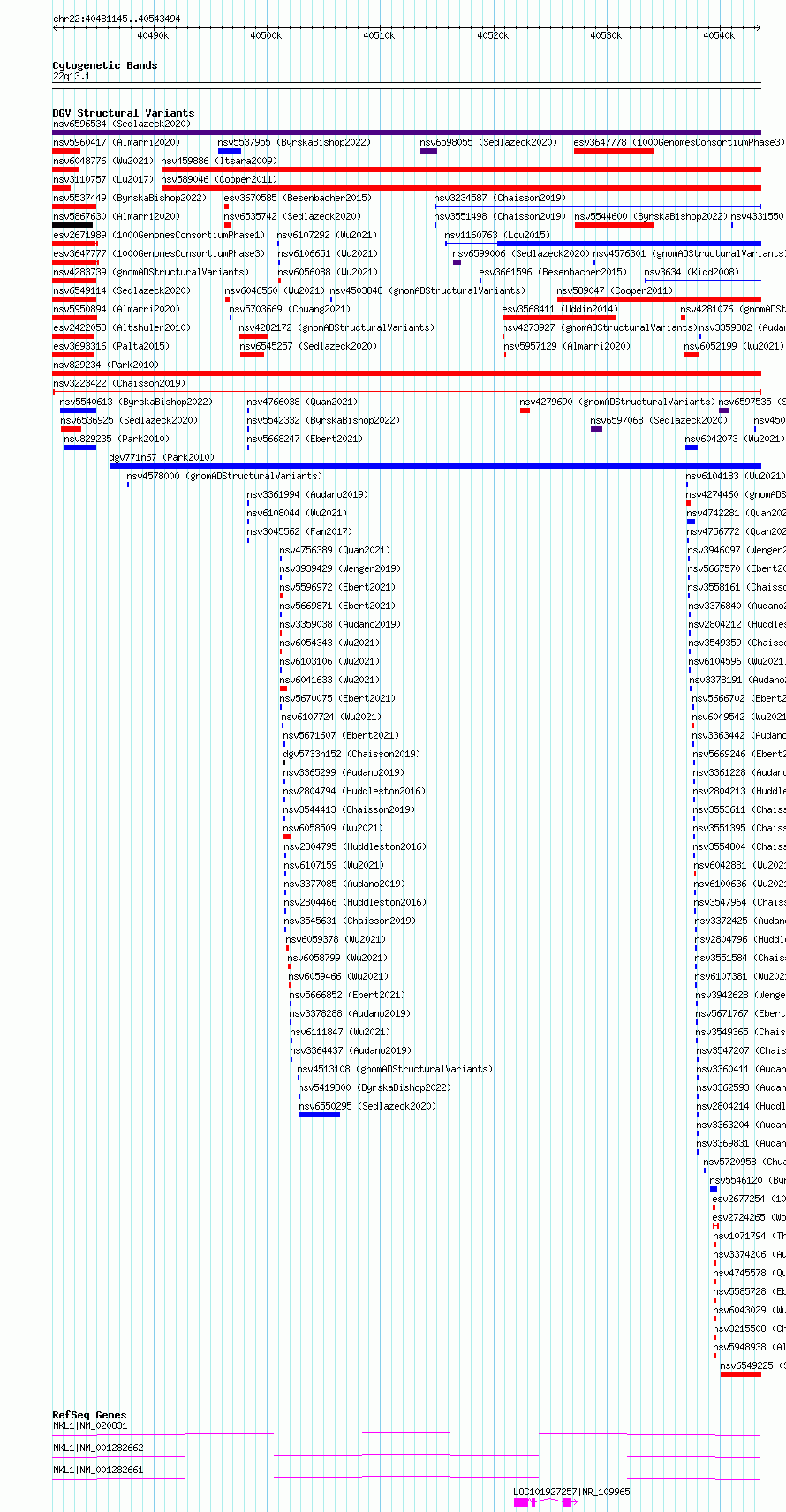Select nsv3234587 (Chaisson2019) label
Image resolution: width=786 pixels, height=1512 pixels.
pyautogui.click(x=500, y=198)
